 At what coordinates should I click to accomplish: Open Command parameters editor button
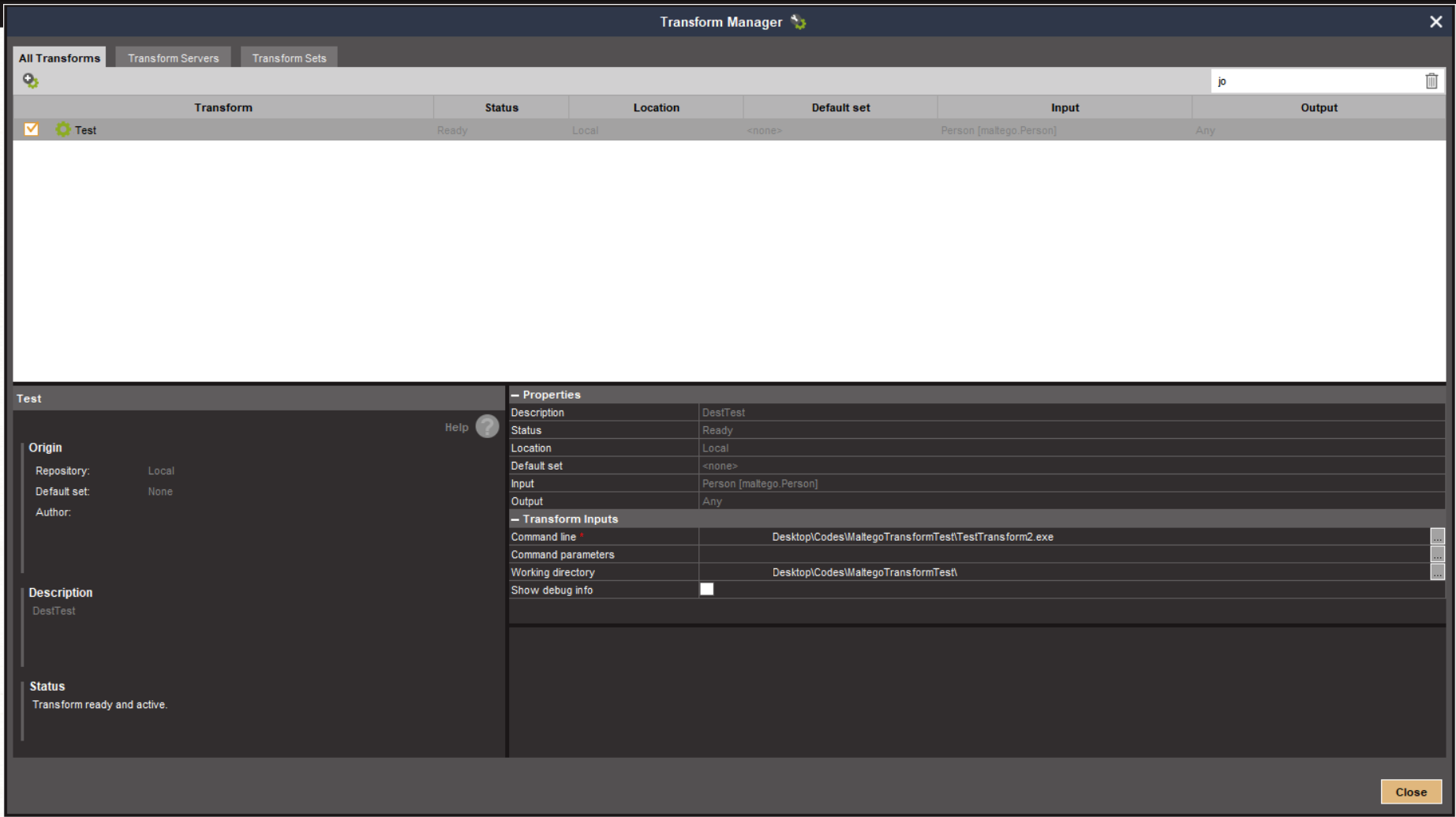coord(1437,554)
